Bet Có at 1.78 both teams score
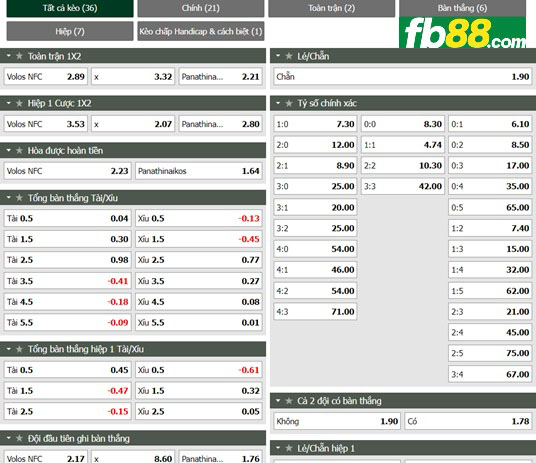Viewport: 536px width, 463px height. (469, 421)
